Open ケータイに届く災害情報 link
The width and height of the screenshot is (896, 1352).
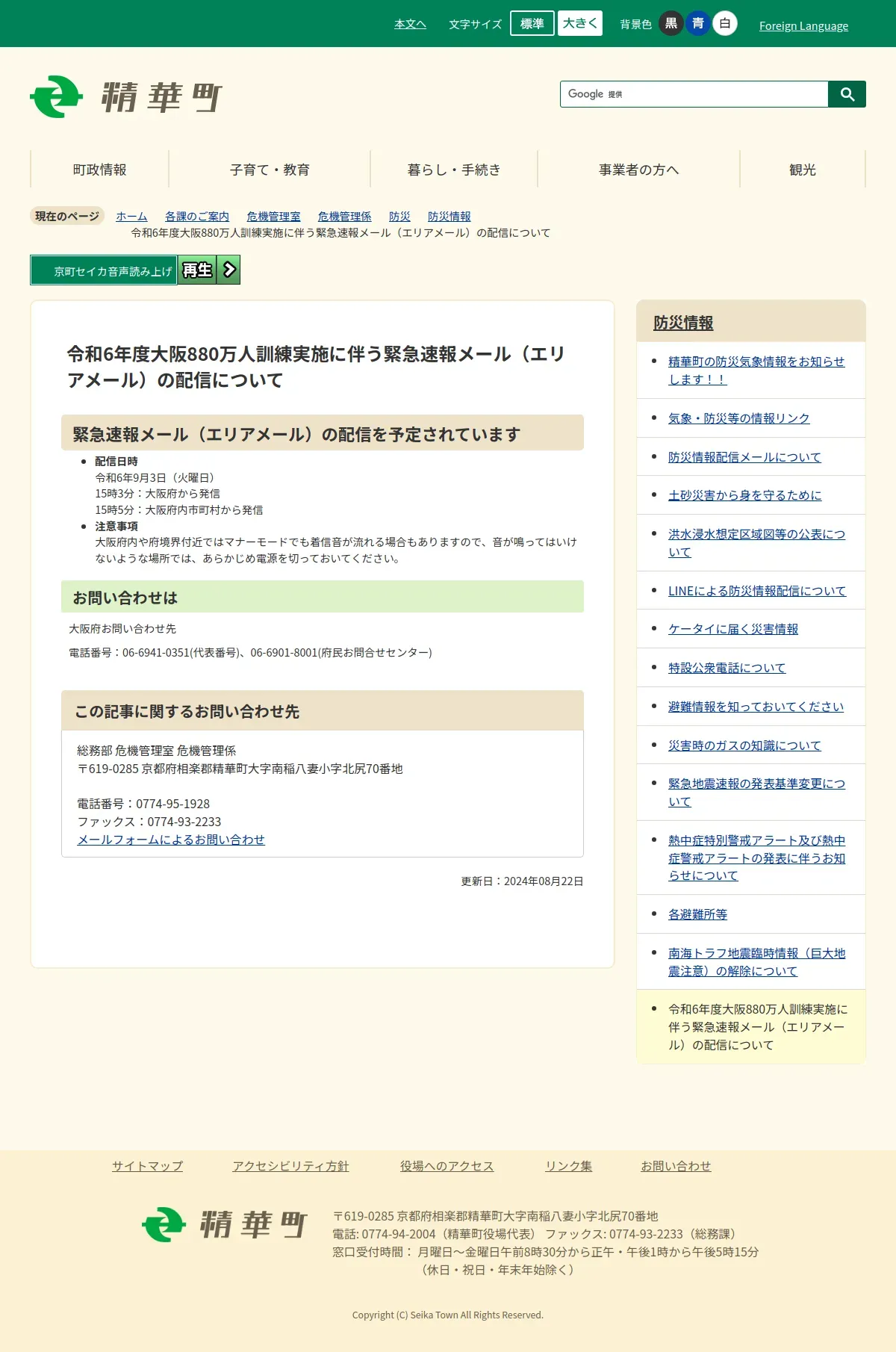733,629
